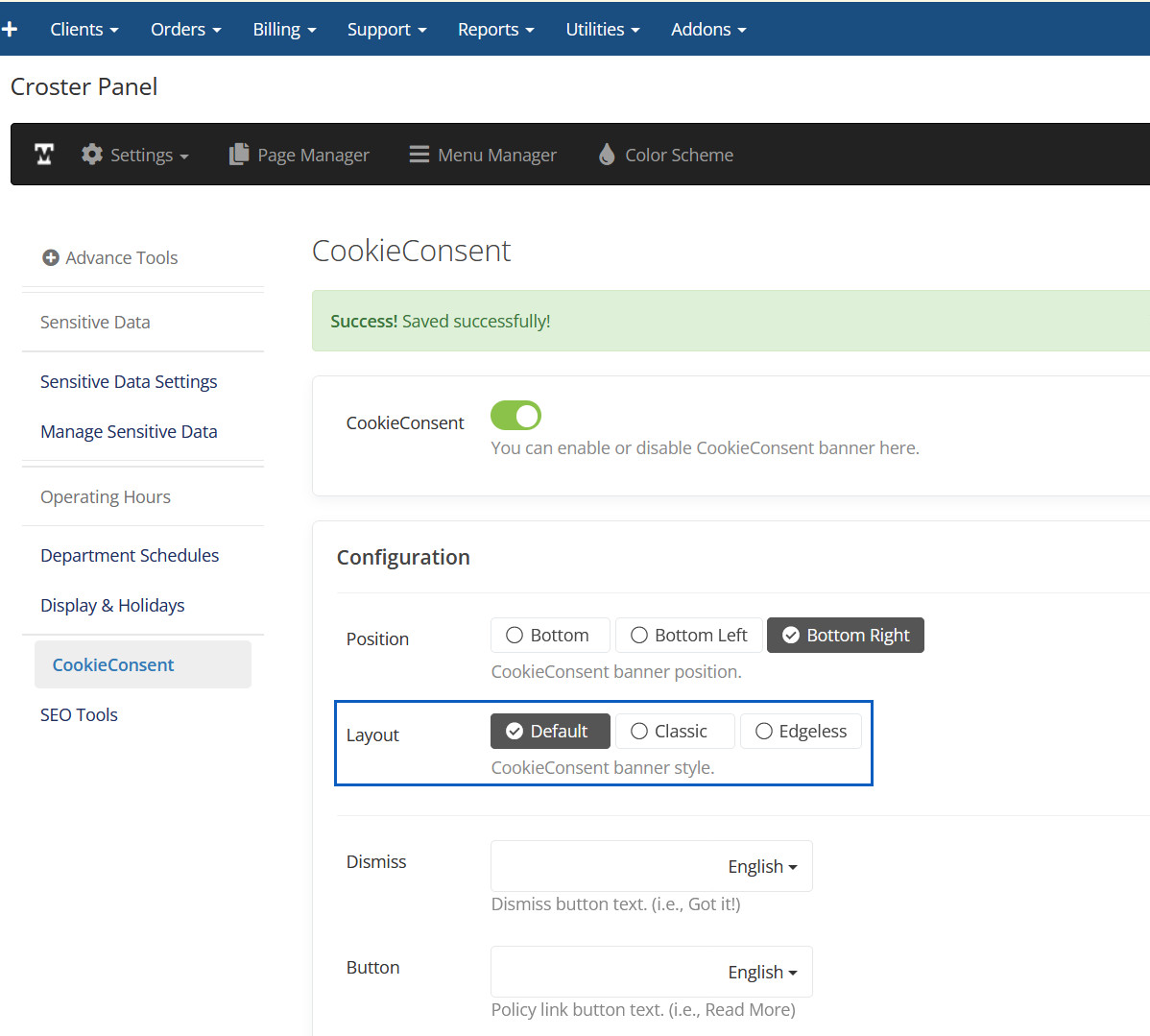Click the Dismiss button text input field

pos(605,867)
